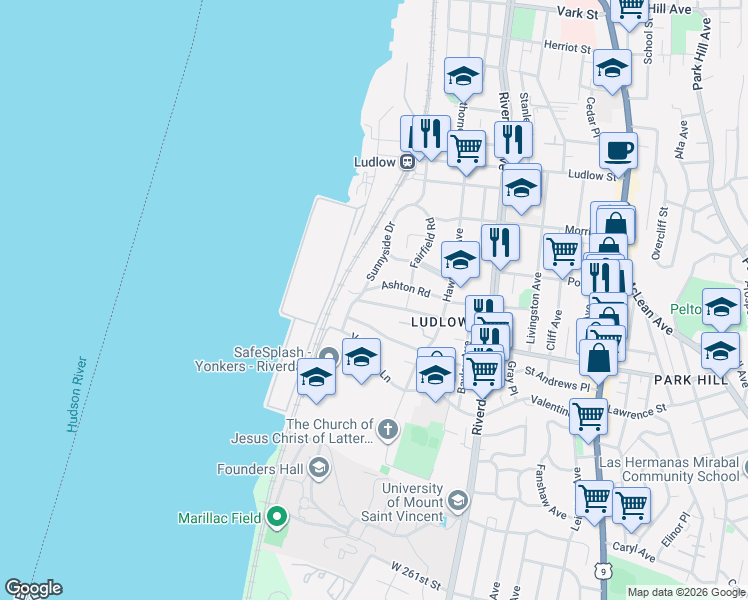This screenshot has width=748, height=600.
Task: Click the Alta Ave street label
Action: (x=681, y=139)
